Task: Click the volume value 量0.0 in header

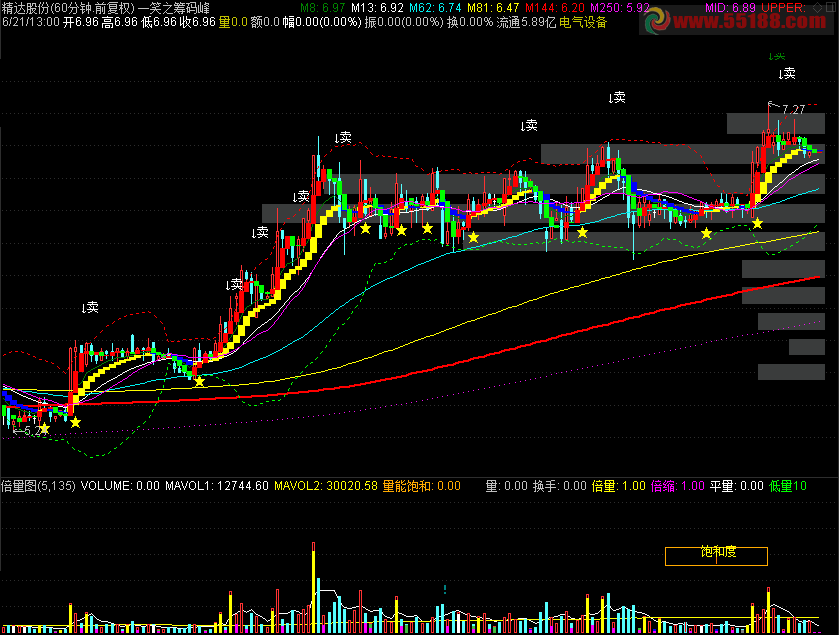Action: (233, 22)
